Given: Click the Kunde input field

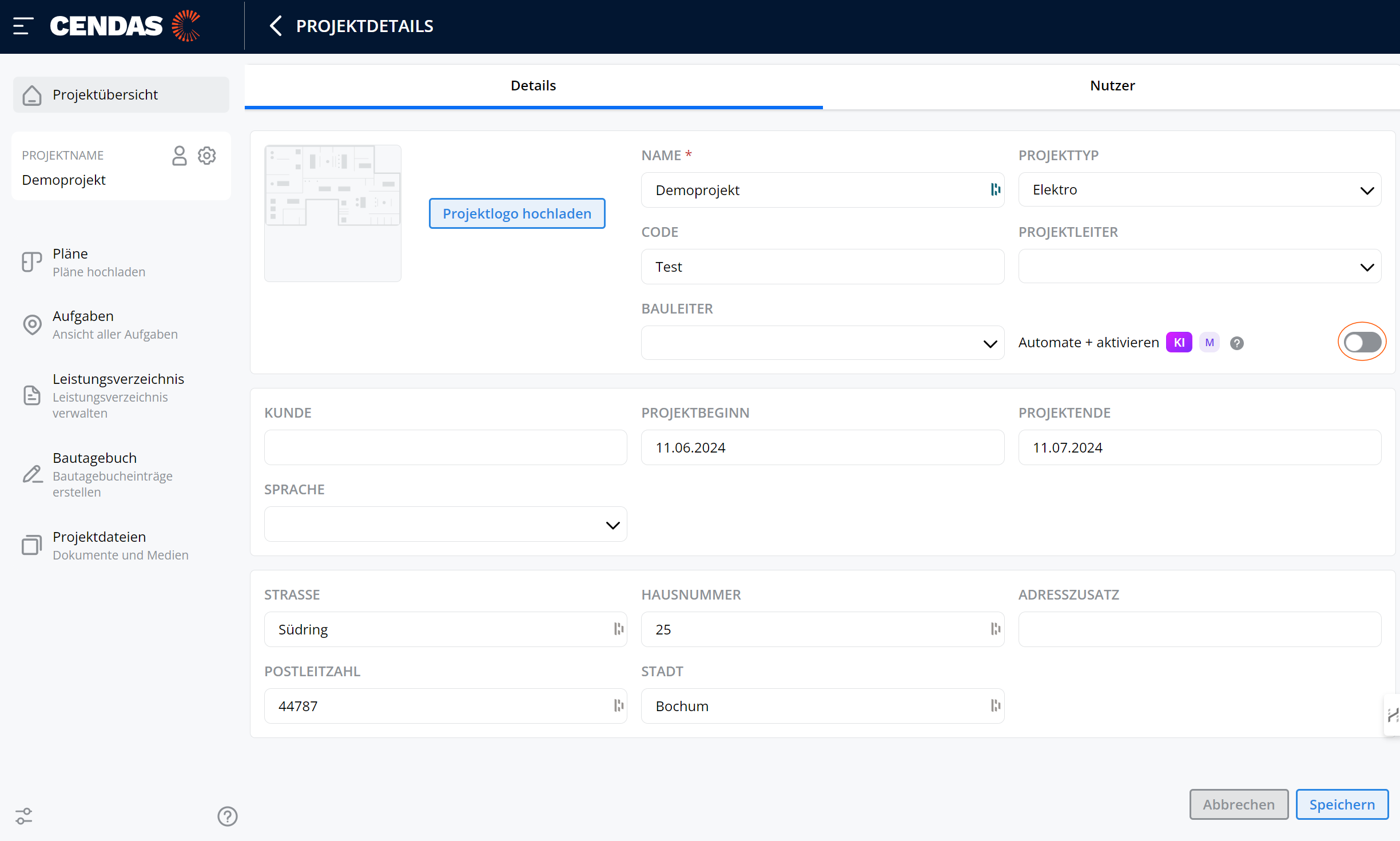Looking at the screenshot, I should point(446,447).
